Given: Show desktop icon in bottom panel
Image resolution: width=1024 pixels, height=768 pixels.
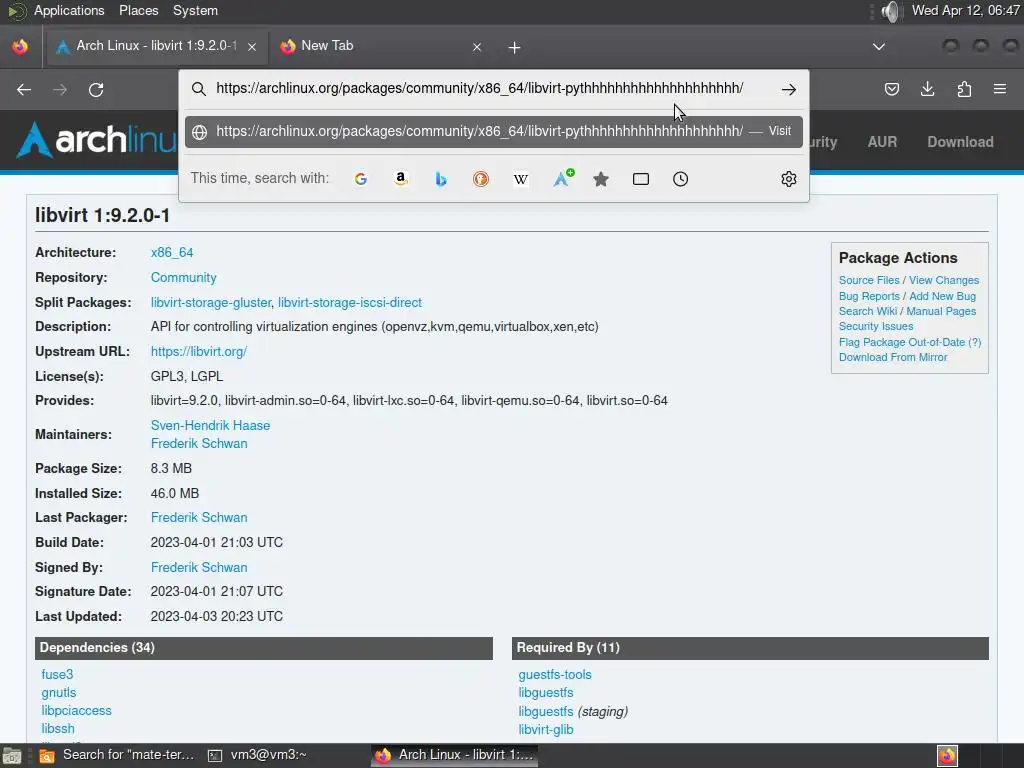Looking at the screenshot, I should click(12, 756).
